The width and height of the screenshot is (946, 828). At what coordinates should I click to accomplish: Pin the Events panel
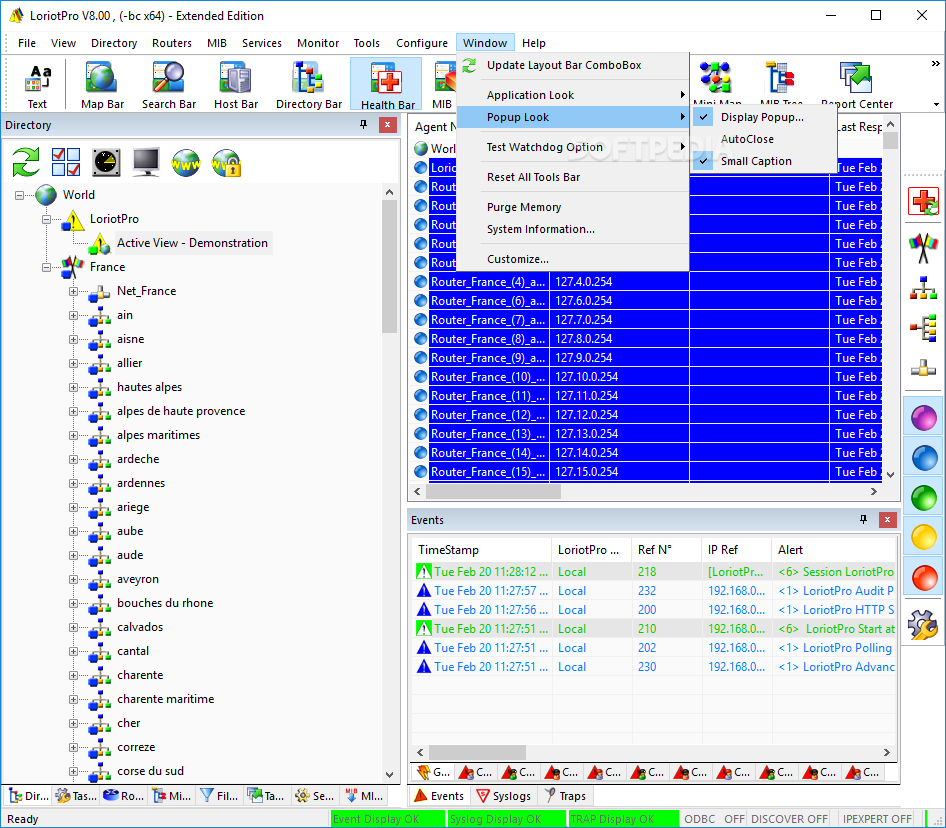[x=863, y=520]
